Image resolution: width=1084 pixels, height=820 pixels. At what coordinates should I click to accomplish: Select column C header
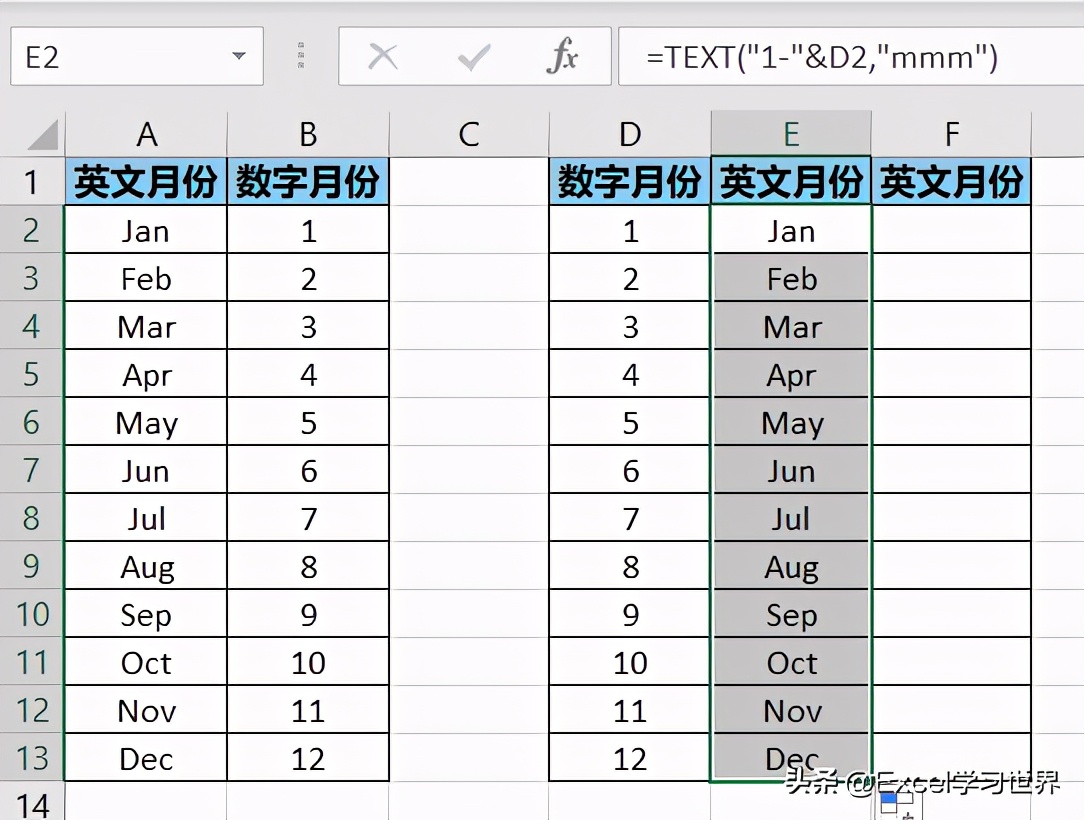pos(469,134)
